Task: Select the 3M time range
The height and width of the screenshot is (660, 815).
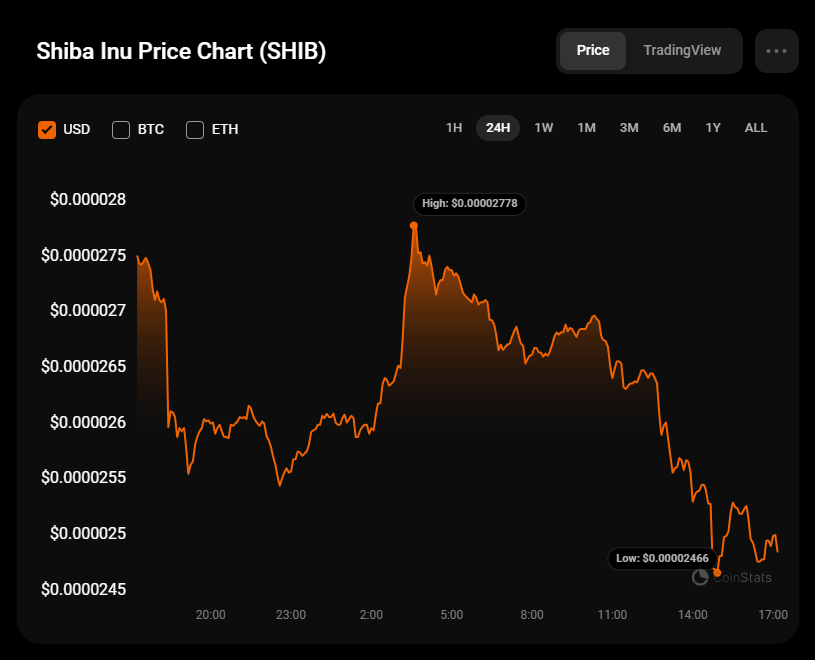Action: click(629, 128)
